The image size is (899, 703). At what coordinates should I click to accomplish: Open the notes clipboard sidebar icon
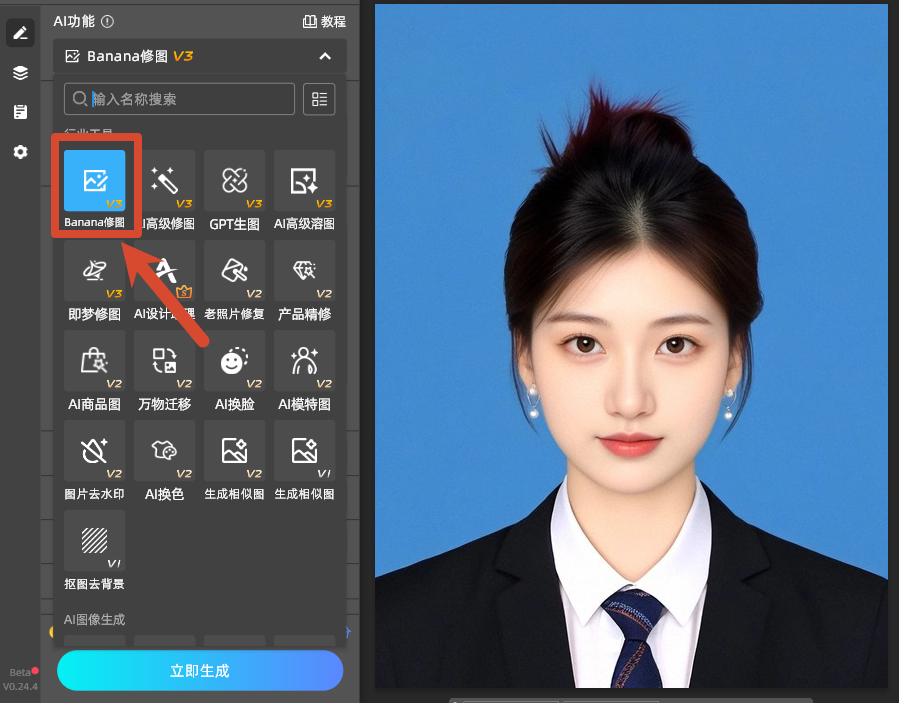pyautogui.click(x=21, y=112)
